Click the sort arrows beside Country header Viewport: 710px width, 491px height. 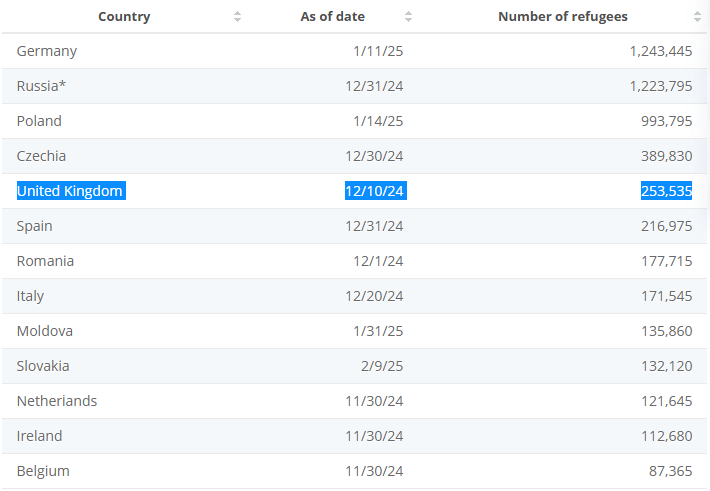tap(237, 17)
